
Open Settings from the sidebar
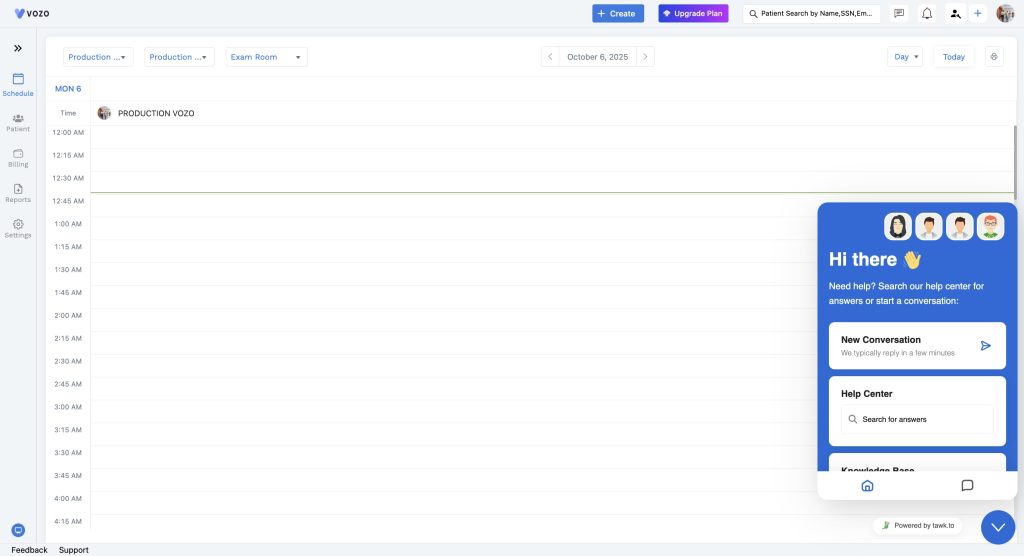click(x=18, y=228)
